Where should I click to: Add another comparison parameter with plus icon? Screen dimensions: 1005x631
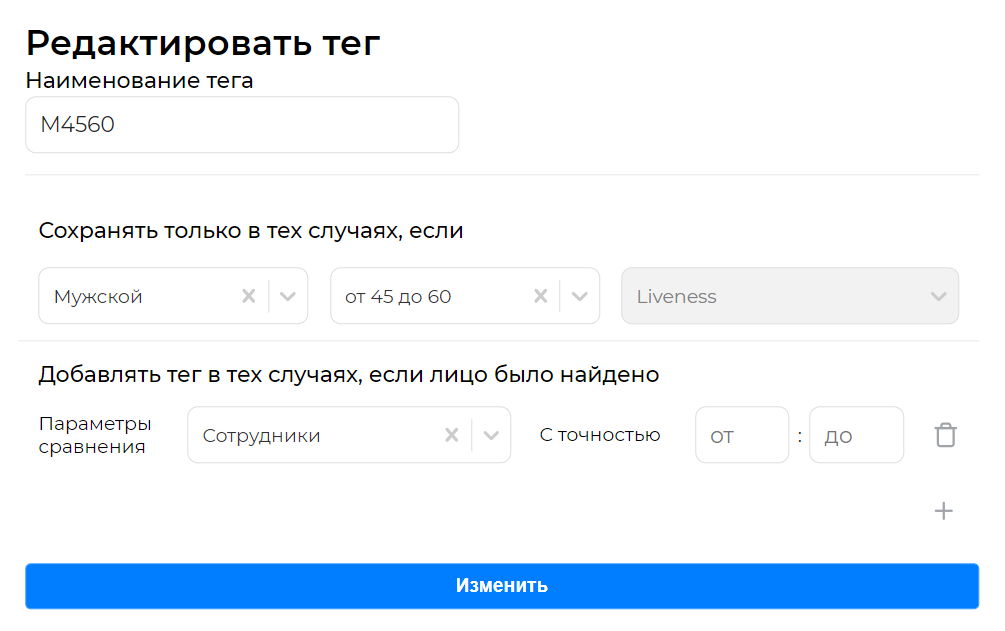click(943, 510)
